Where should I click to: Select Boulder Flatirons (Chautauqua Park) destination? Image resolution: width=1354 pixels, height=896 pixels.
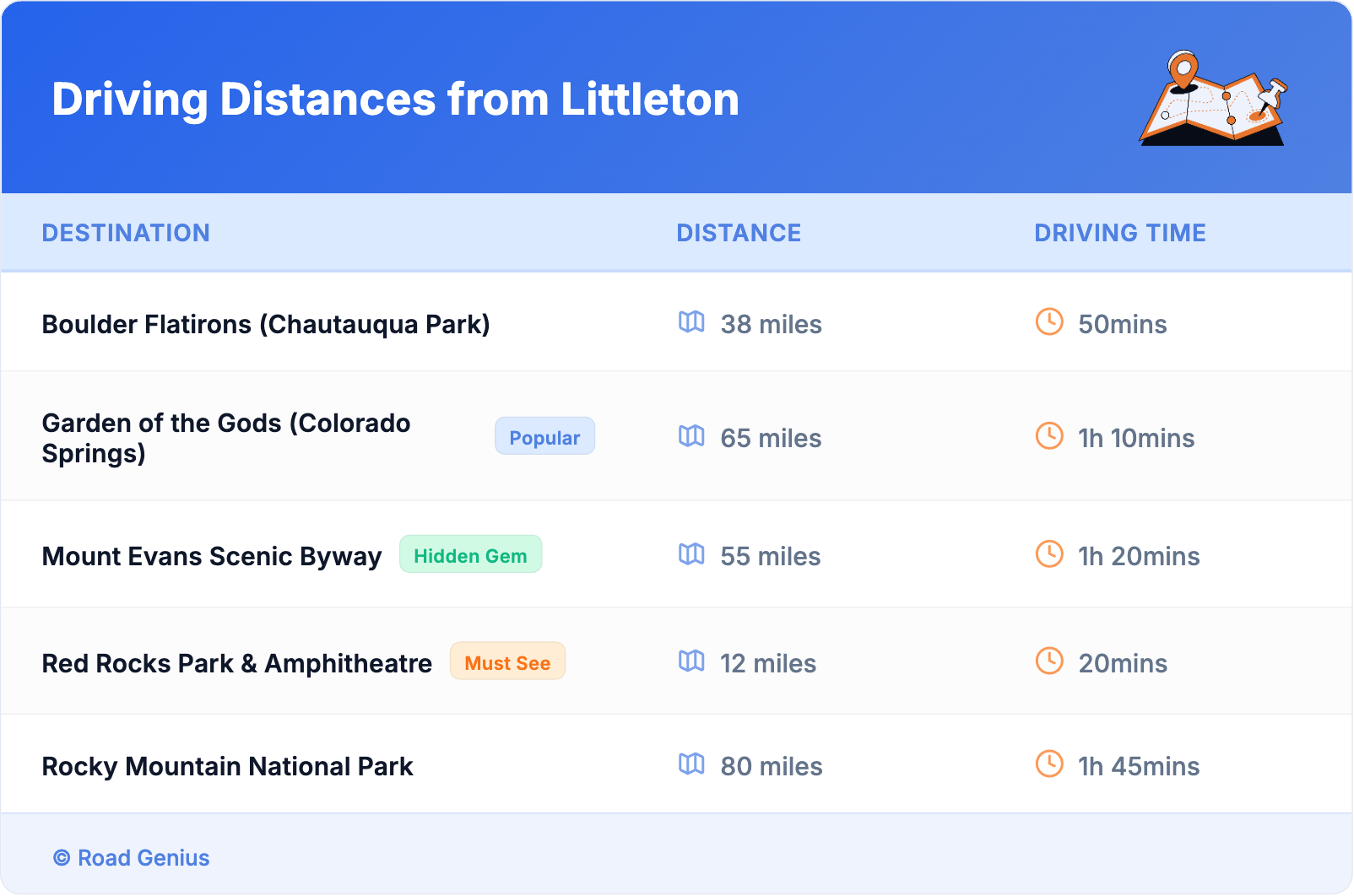pos(266,325)
